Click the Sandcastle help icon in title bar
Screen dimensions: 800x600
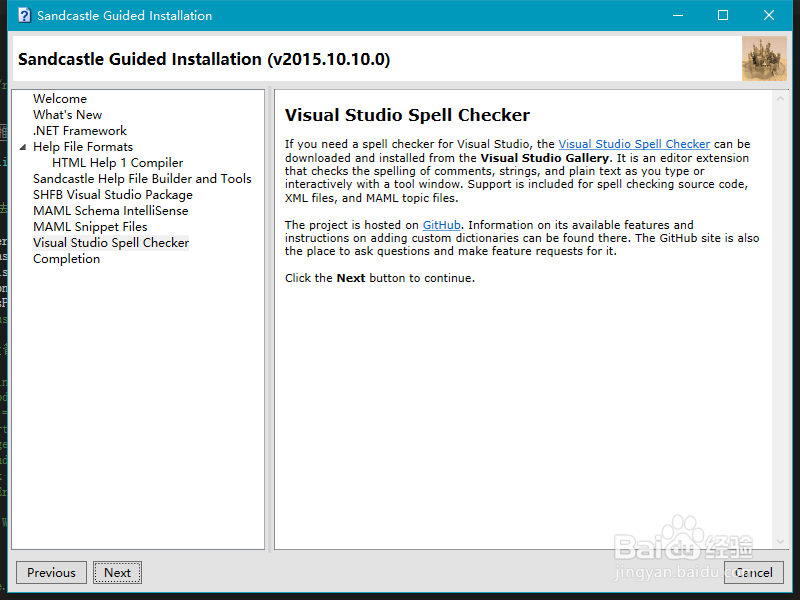click(x=24, y=15)
